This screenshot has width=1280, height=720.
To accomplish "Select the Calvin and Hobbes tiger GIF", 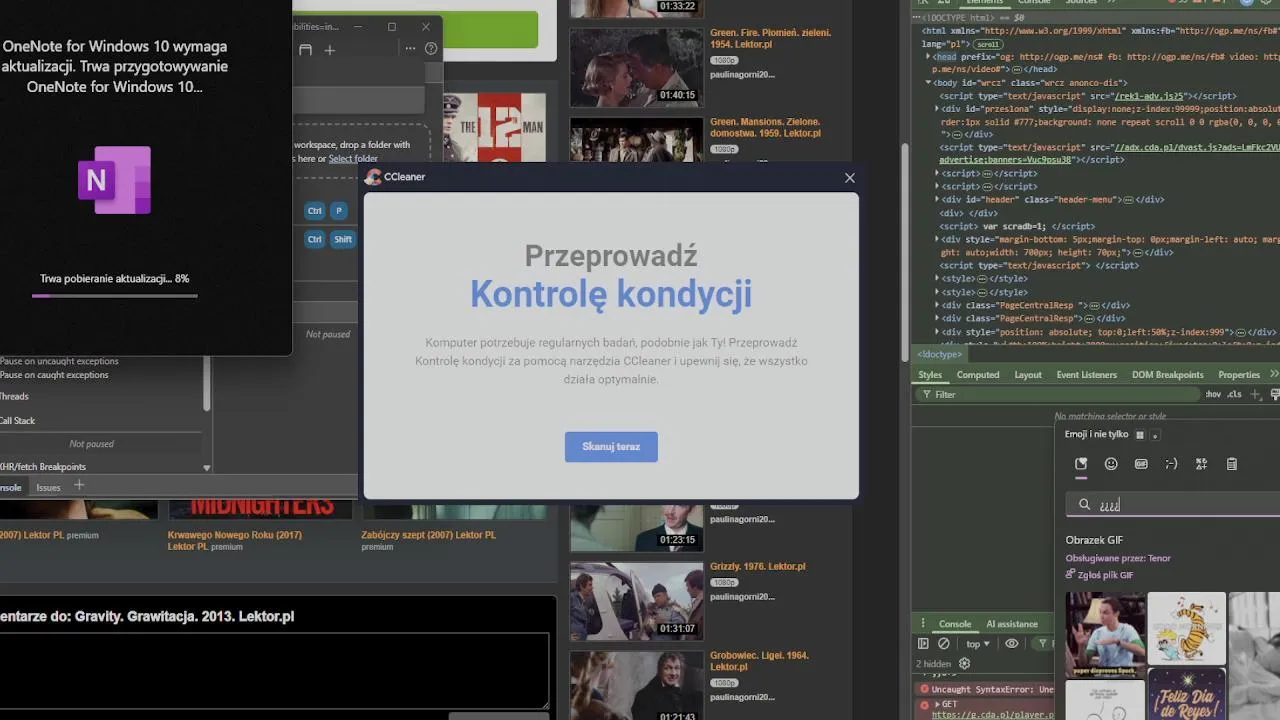I will [x=1186, y=628].
